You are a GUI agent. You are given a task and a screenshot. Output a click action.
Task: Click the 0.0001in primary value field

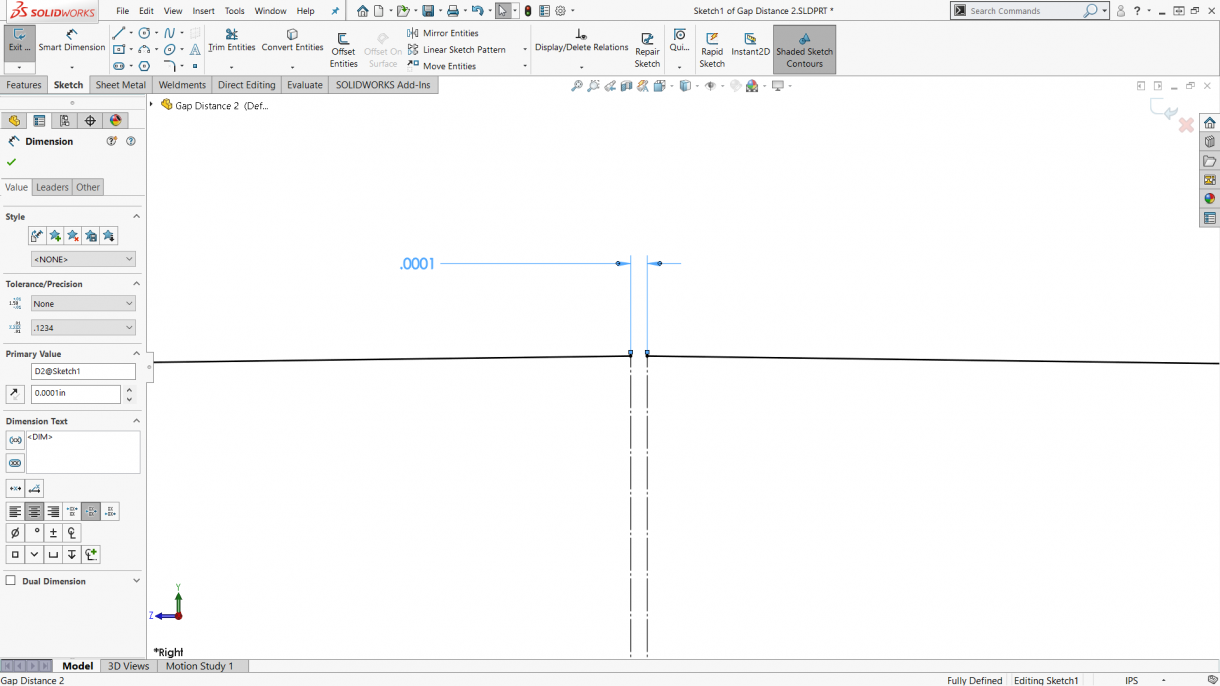coord(75,393)
